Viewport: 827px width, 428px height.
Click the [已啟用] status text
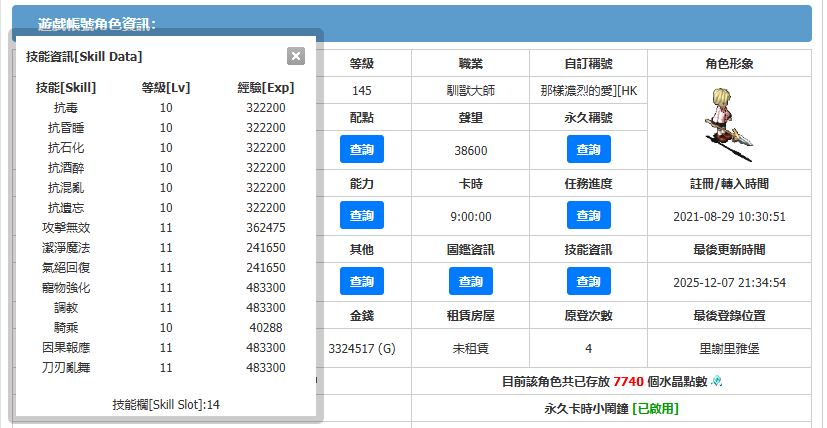point(655,408)
